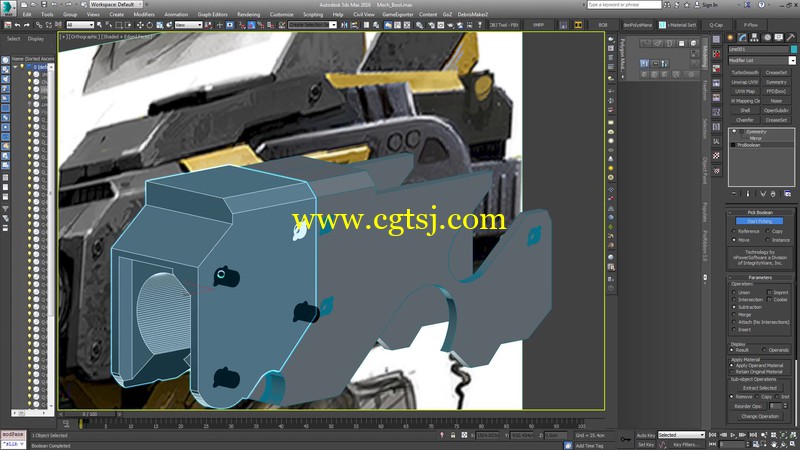This screenshot has height=450, width=800.
Task: Click Sign In in the title bar
Action: 710,5
